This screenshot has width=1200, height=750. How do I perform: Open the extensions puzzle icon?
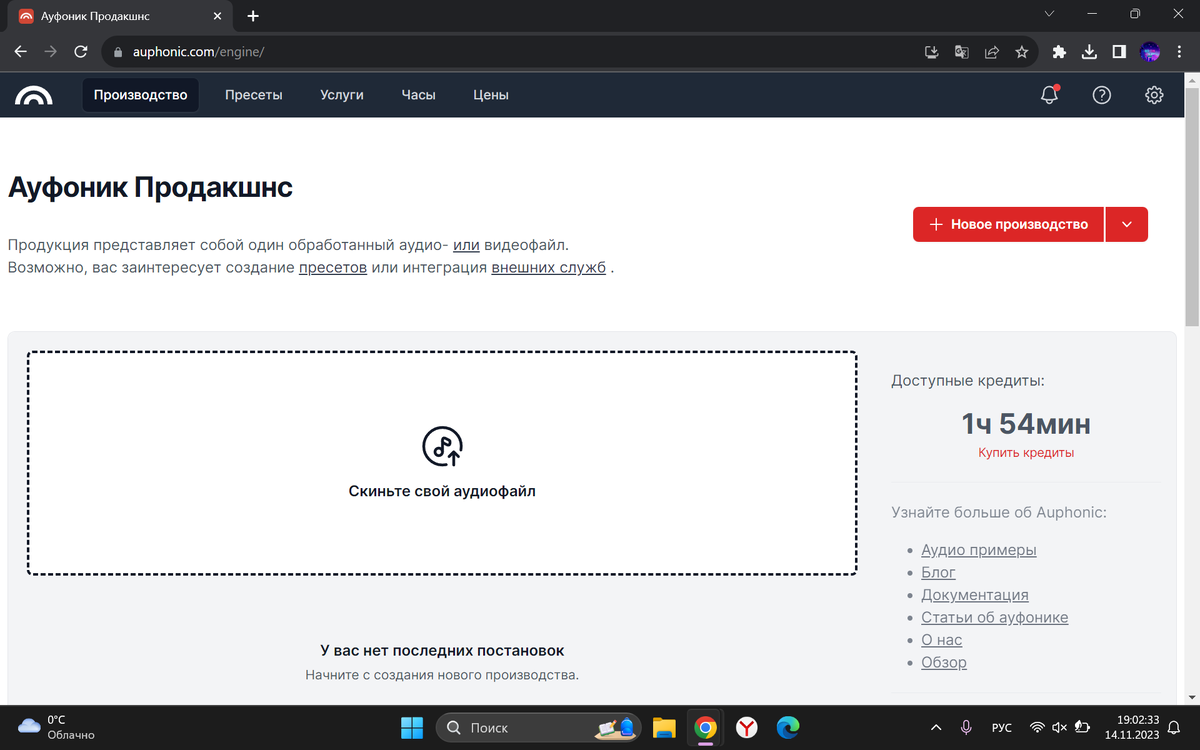click(x=1060, y=51)
